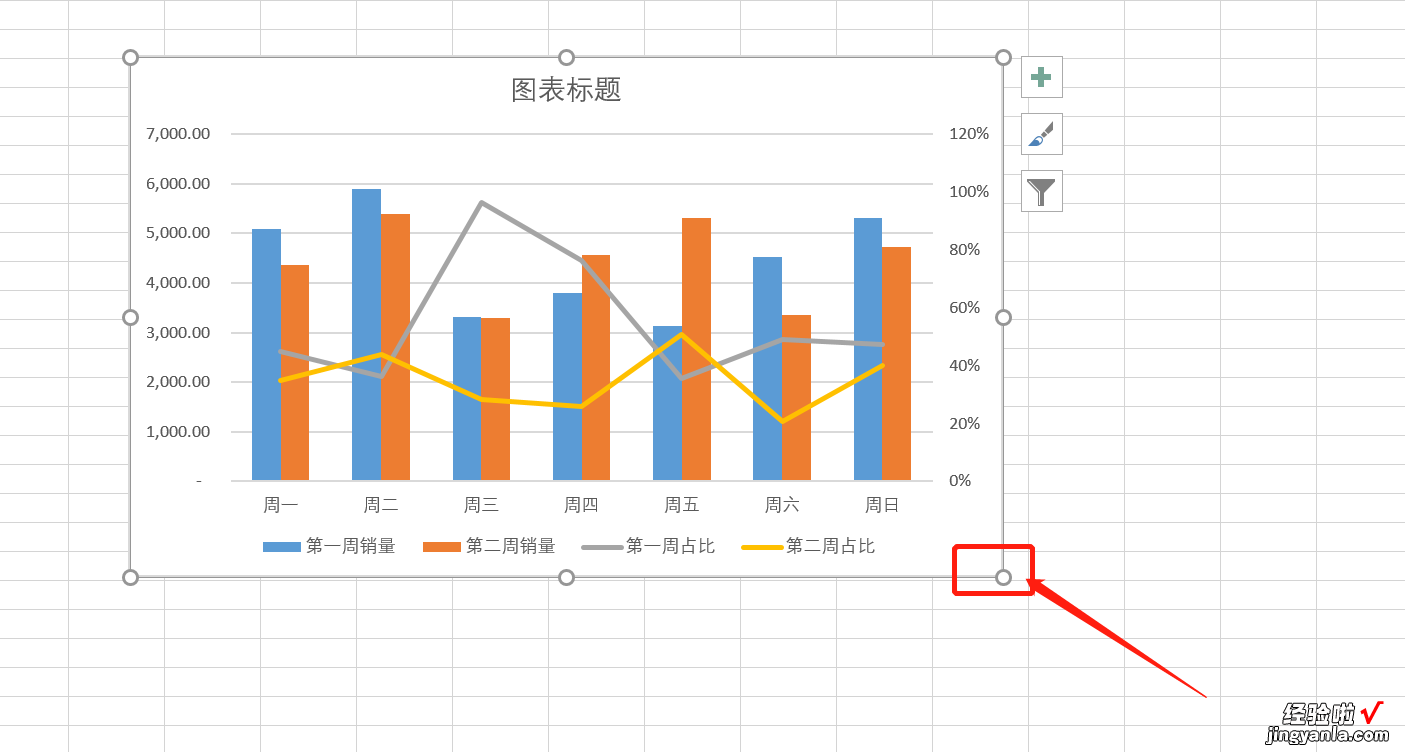1405x752 pixels.
Task: Click the 120% secondary axis label
Action: click(969, 134)
